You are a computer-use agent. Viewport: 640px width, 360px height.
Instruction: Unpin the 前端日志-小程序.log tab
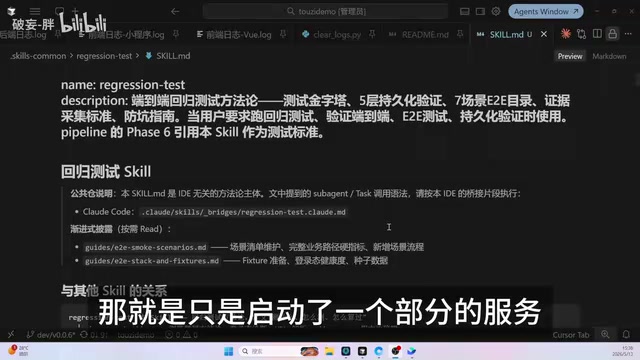[x=176, y=35]
